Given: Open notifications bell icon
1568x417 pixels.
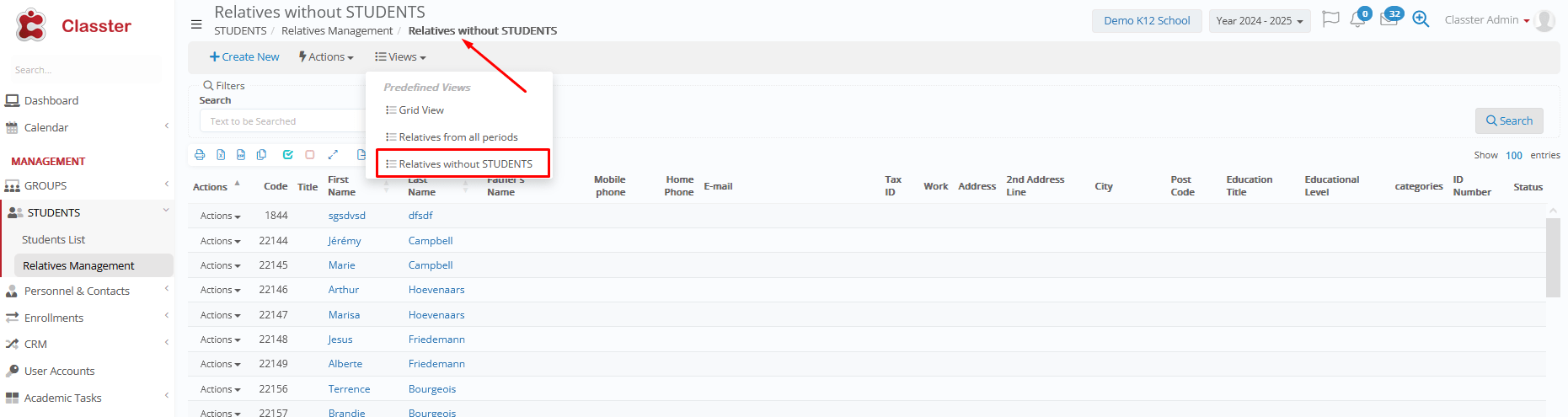Looking at the screenshot, I should (x=1357, y=19).
